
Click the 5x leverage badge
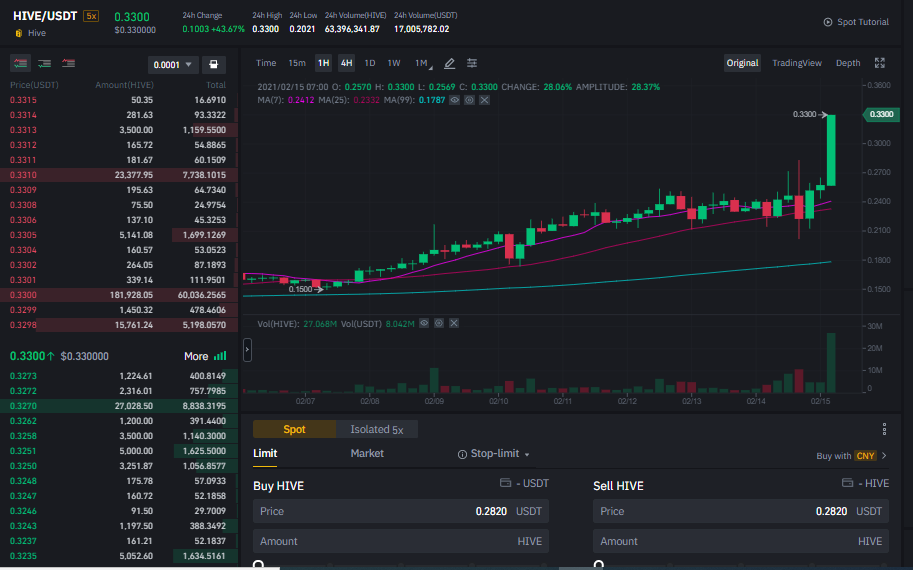tap(91, 16)
